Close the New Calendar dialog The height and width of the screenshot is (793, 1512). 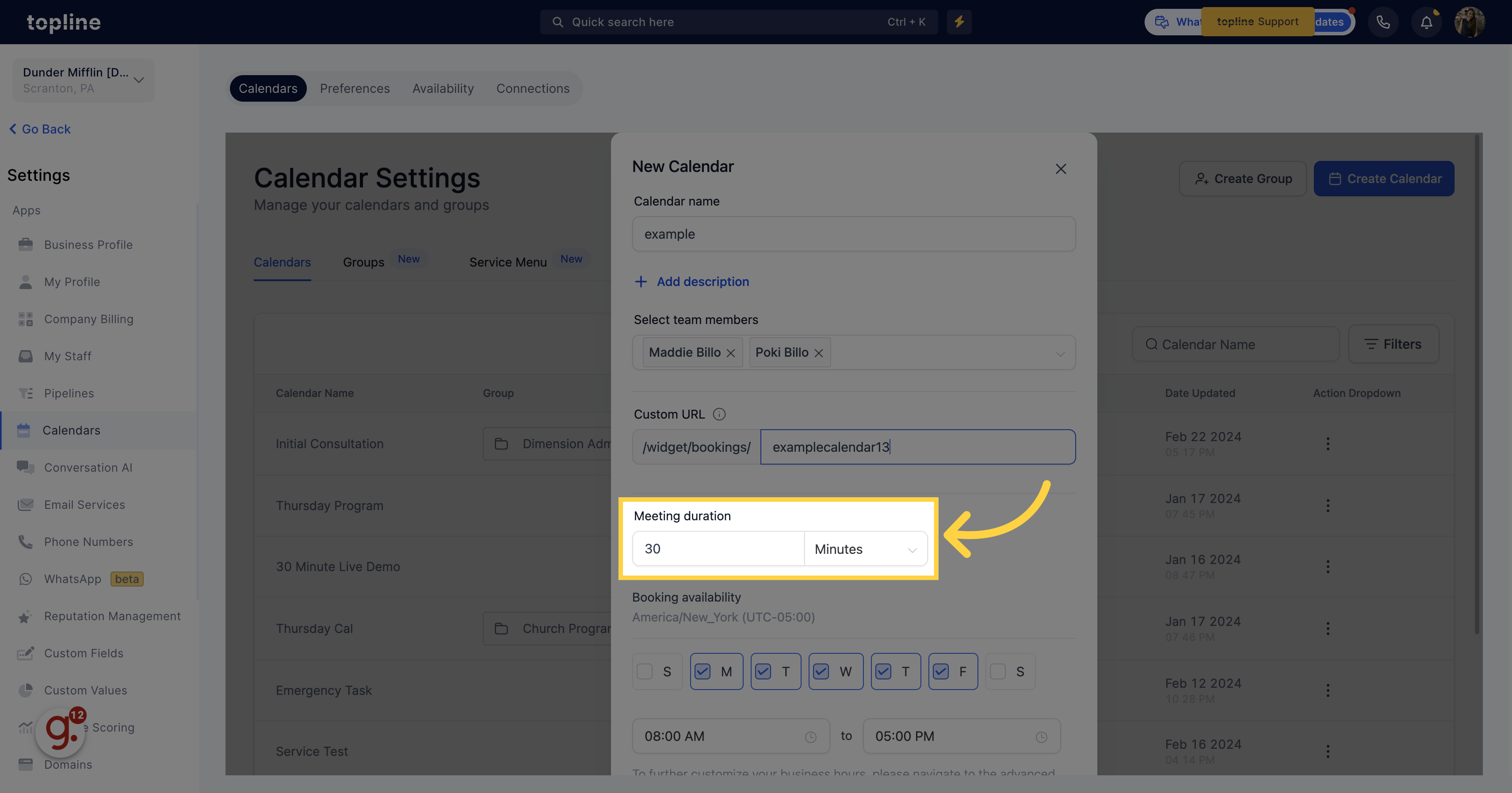[x=1061, y=169]
